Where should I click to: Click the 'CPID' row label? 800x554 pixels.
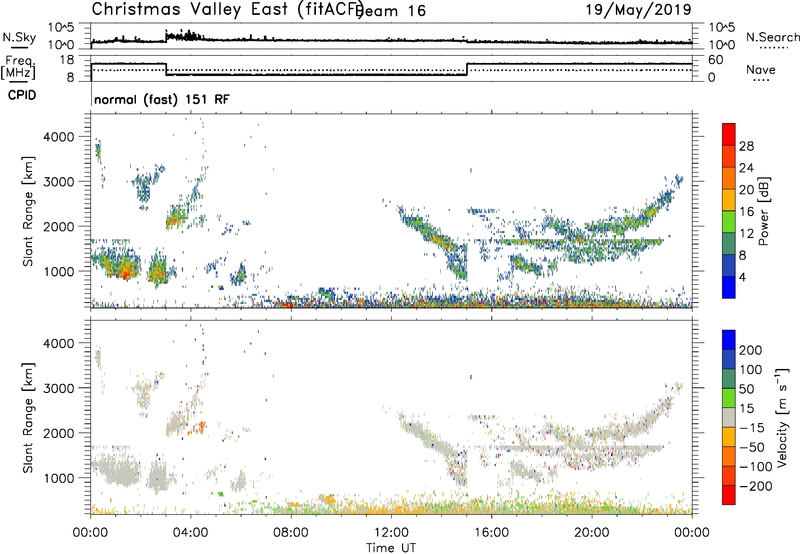(x=22, y=95)
